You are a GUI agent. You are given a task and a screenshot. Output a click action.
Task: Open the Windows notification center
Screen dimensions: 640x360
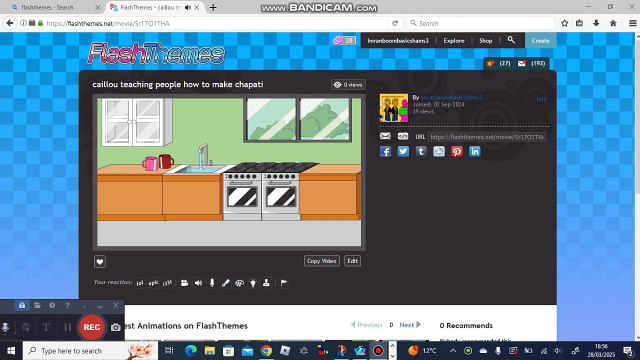(x=628, y=351)
